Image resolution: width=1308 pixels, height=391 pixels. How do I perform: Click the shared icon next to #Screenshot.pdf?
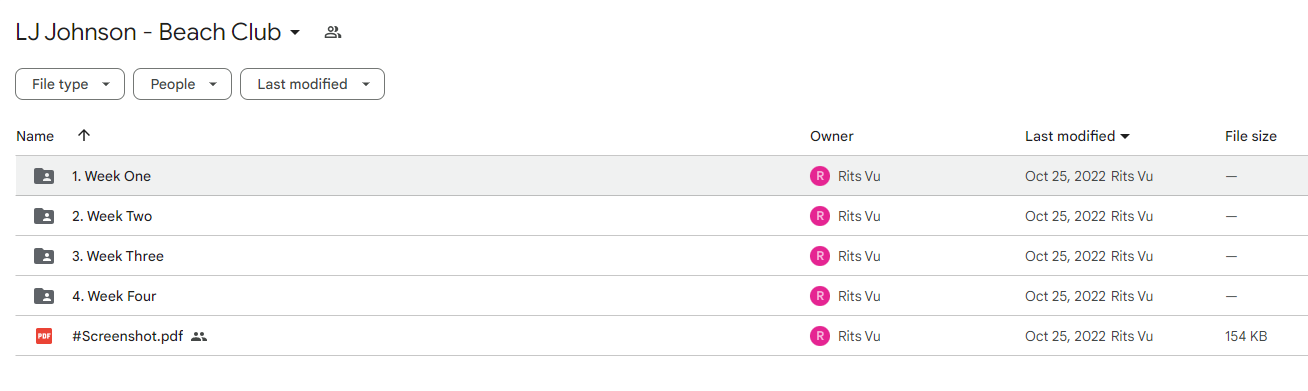pyautogui.click(x=199, y=337)
